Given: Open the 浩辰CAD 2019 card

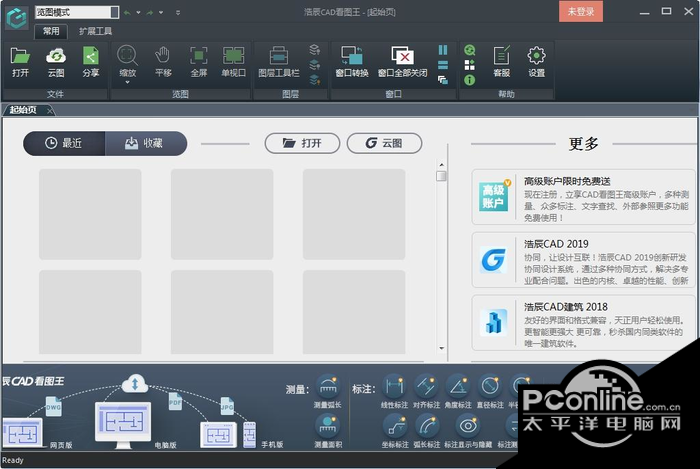Looking at the screenshot, I should (583, 260).
